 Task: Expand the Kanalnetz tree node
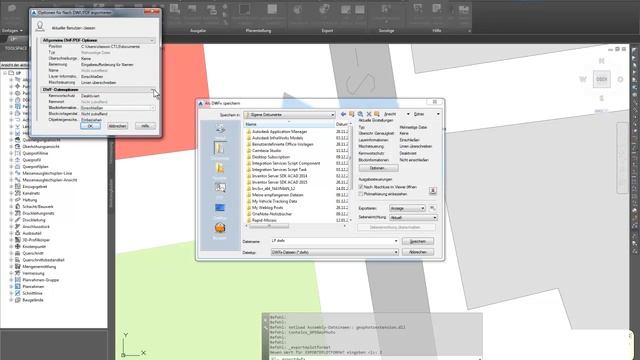tap(11, 193)
